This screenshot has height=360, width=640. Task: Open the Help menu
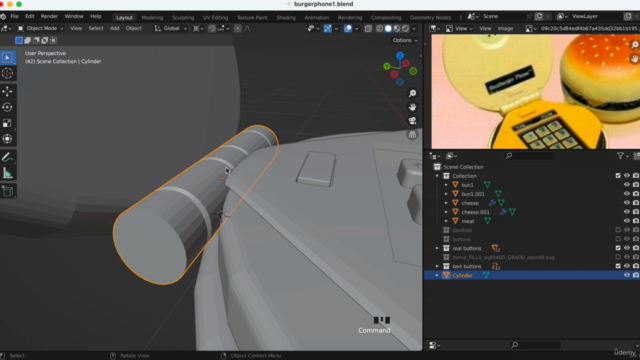pos(96,16)
